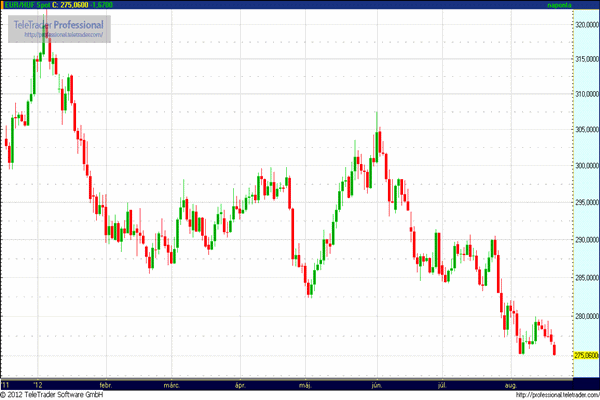Click the last red candle at chart's right edge
This screenshot has width=600, height=400.
click(554, 346)
